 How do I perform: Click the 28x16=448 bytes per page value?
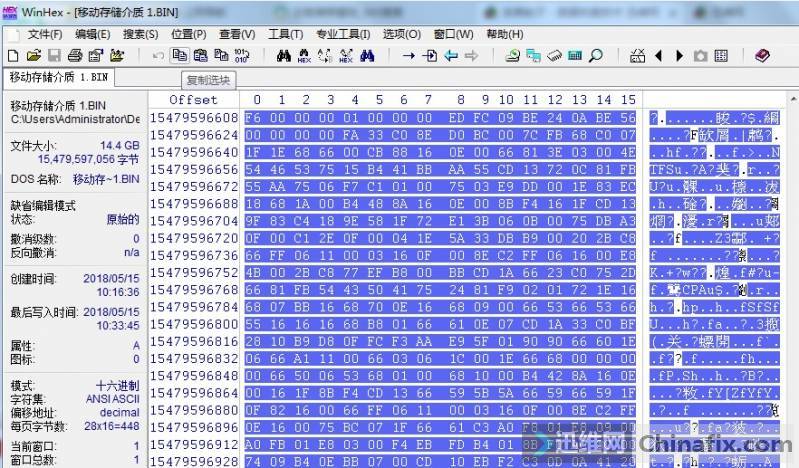point(112,426)
